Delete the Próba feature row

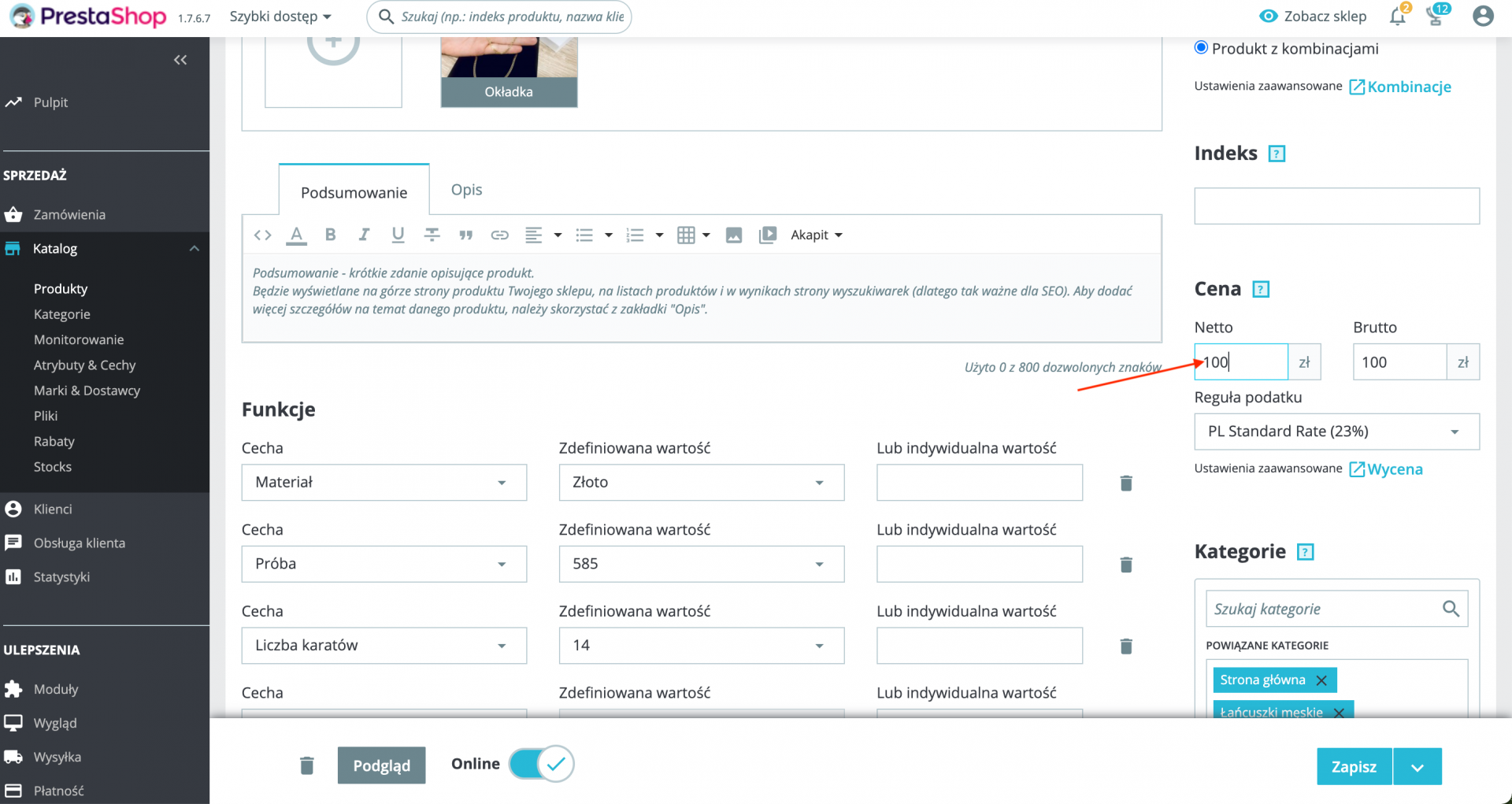[x=1126, y=565]
